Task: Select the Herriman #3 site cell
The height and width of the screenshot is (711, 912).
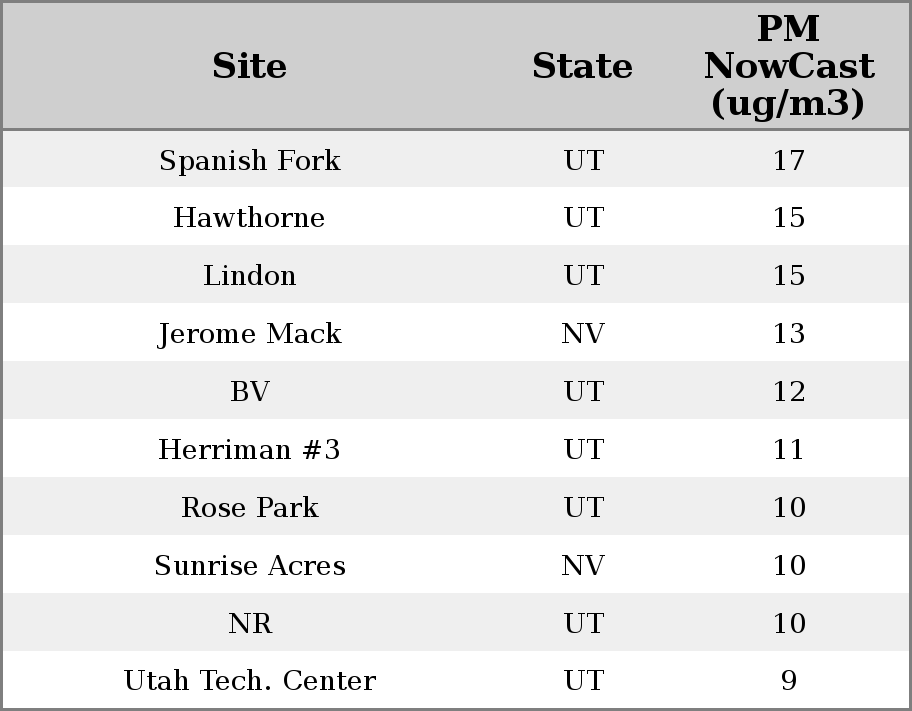Action: coord(249,450)
